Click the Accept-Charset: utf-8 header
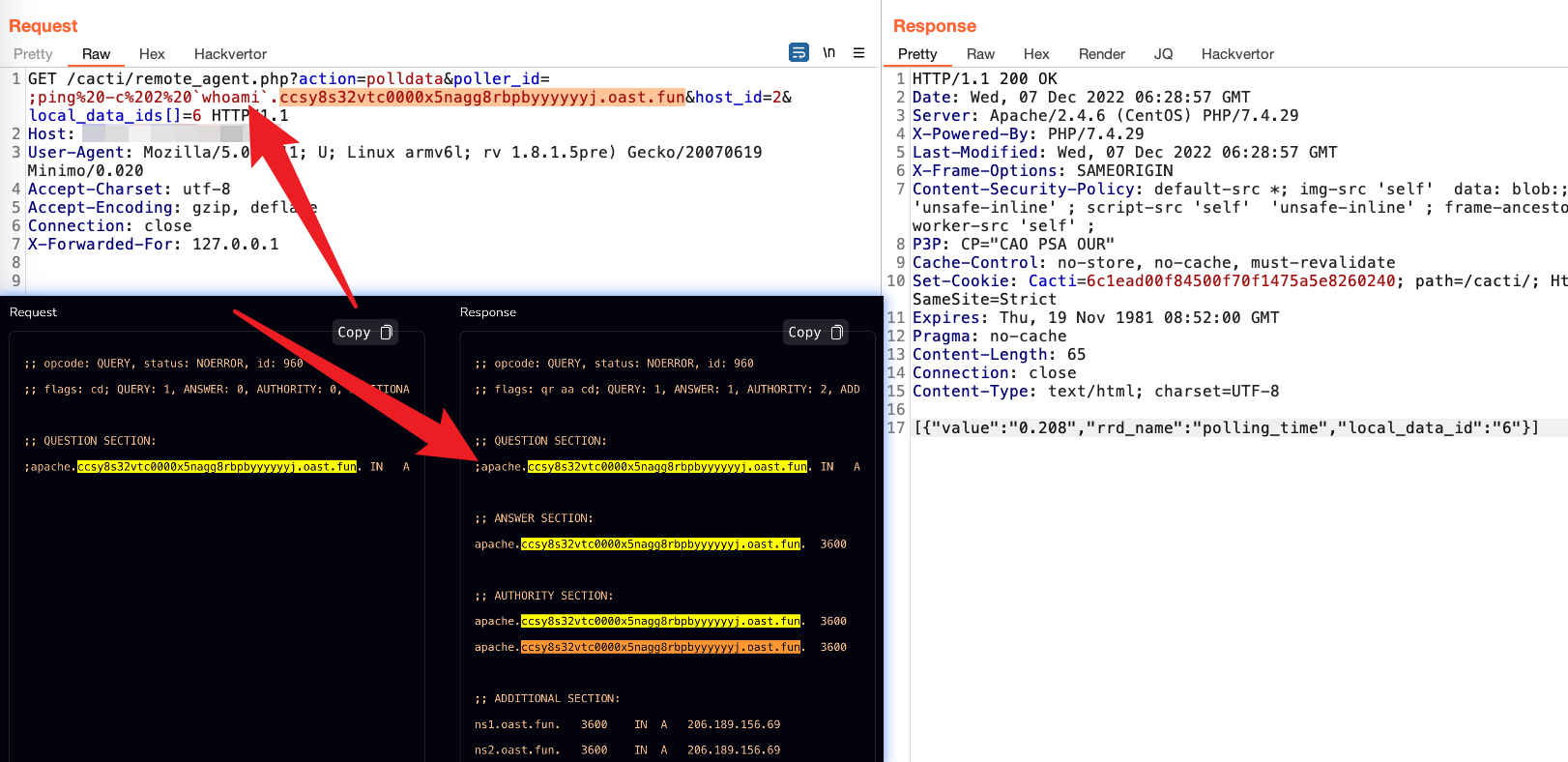1568x762 pixels. tap(129, 189)
